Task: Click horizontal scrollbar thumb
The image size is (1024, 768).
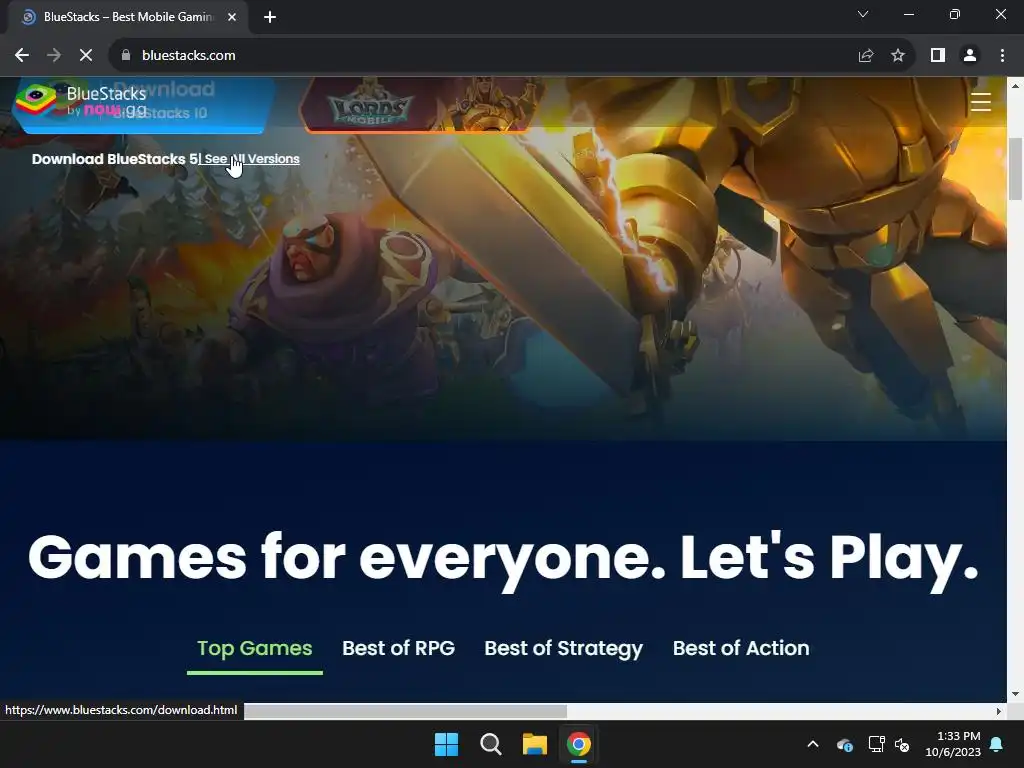Action: (x=405, y=711)
